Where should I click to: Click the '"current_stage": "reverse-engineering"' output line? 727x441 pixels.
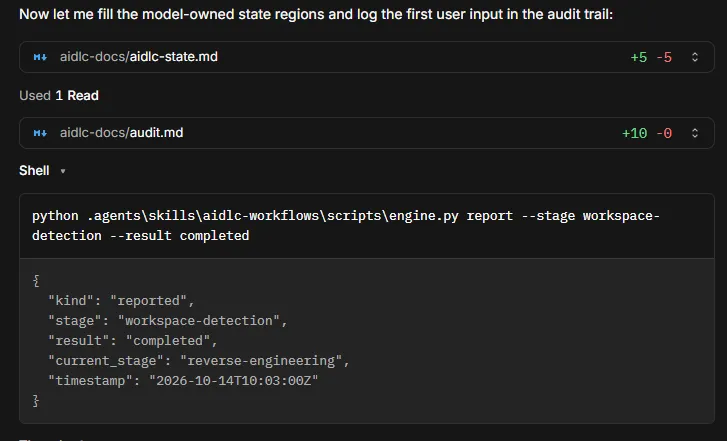(199, 361)
